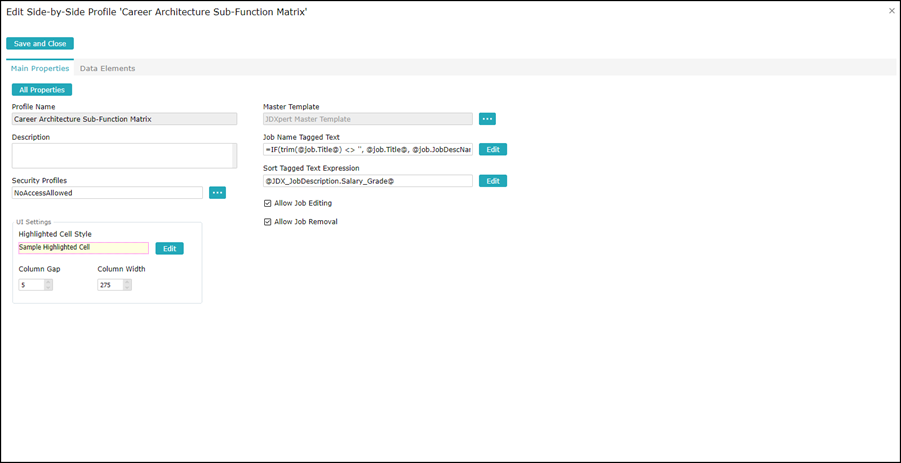This screenshot has width=901, height=463.
Task: Increase Column Width with up arrow
Action: point(127,282)
